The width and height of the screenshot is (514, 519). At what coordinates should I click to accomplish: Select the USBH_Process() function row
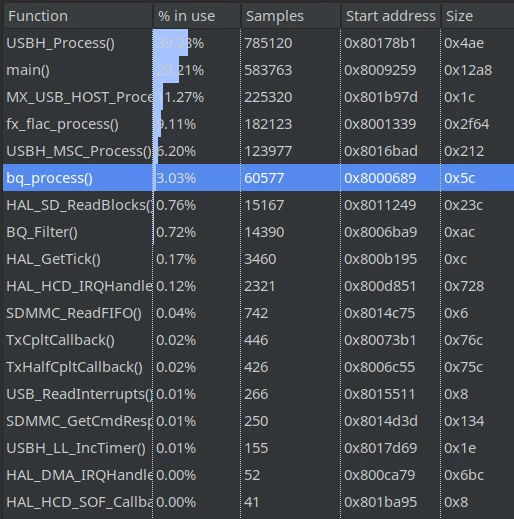click(258, 43)
